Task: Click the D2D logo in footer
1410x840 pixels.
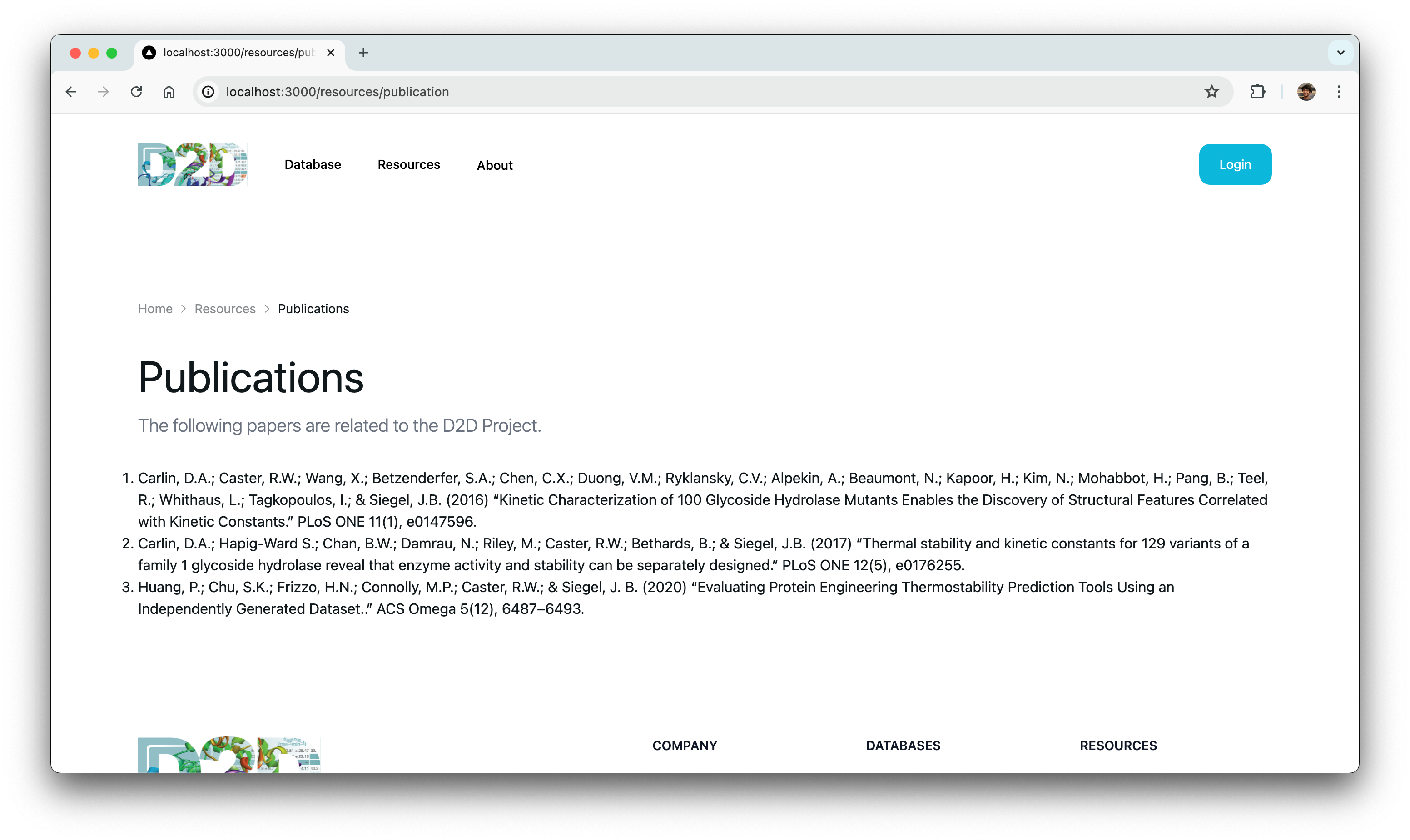Action: click(x=229, y=755)
